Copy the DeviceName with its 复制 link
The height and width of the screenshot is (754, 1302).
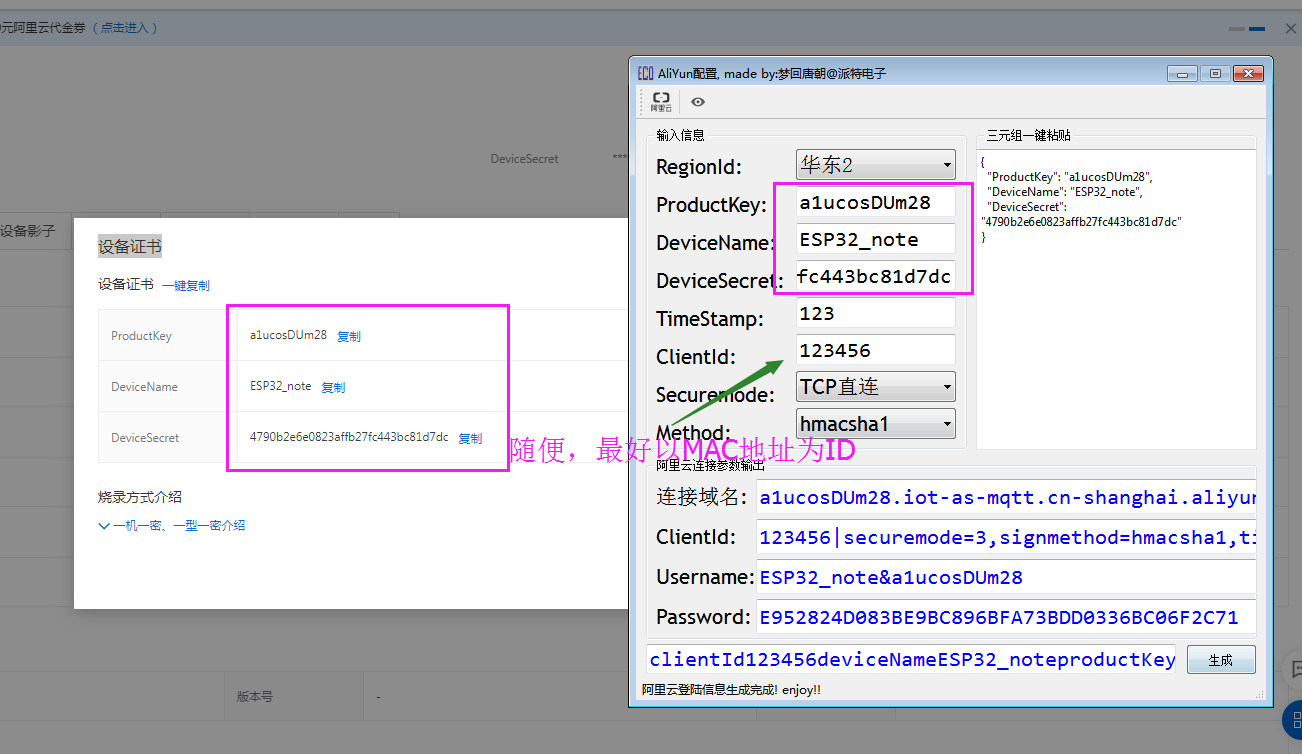(x=333, y=387)
